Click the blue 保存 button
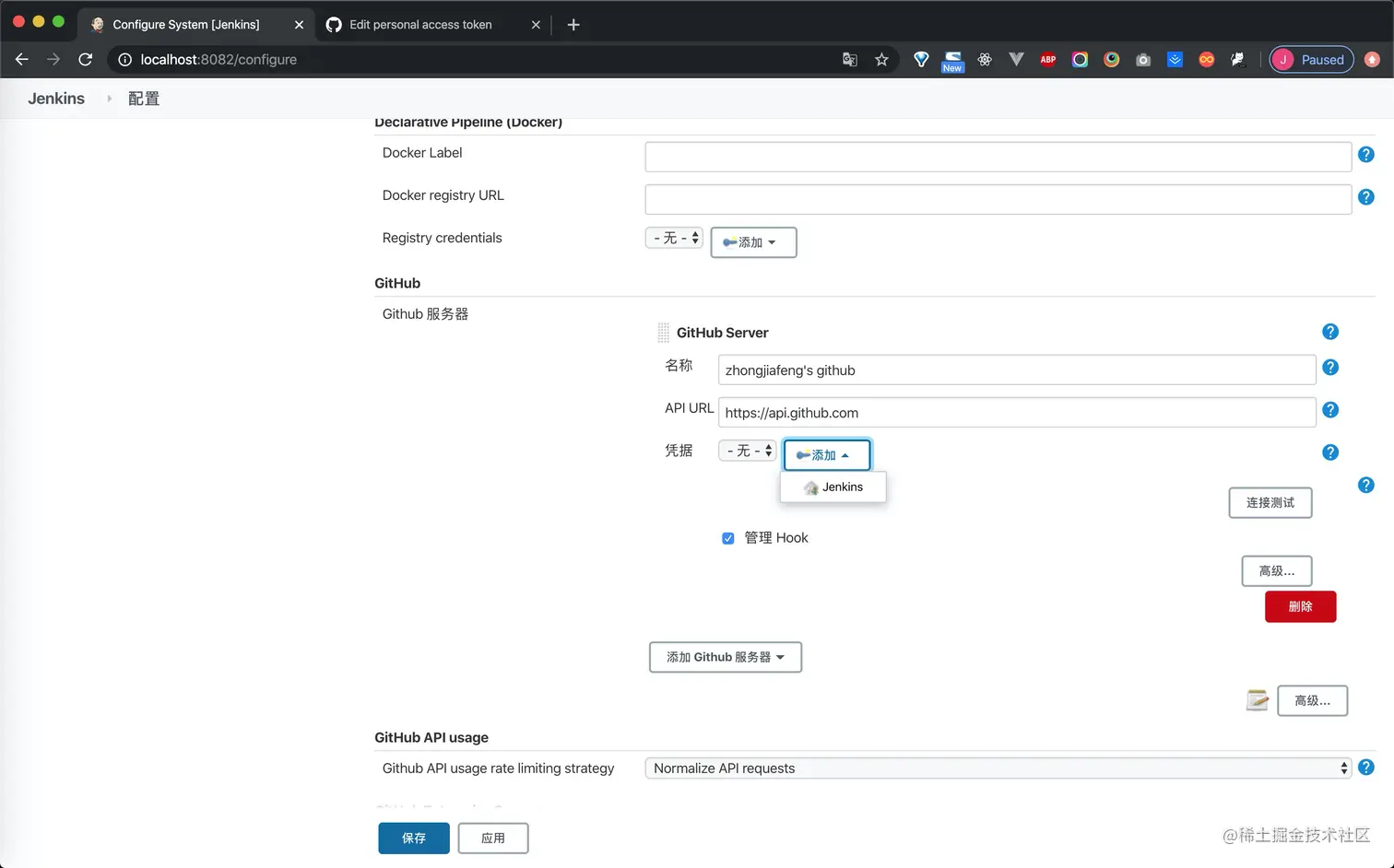 click(x=414, y=839)
